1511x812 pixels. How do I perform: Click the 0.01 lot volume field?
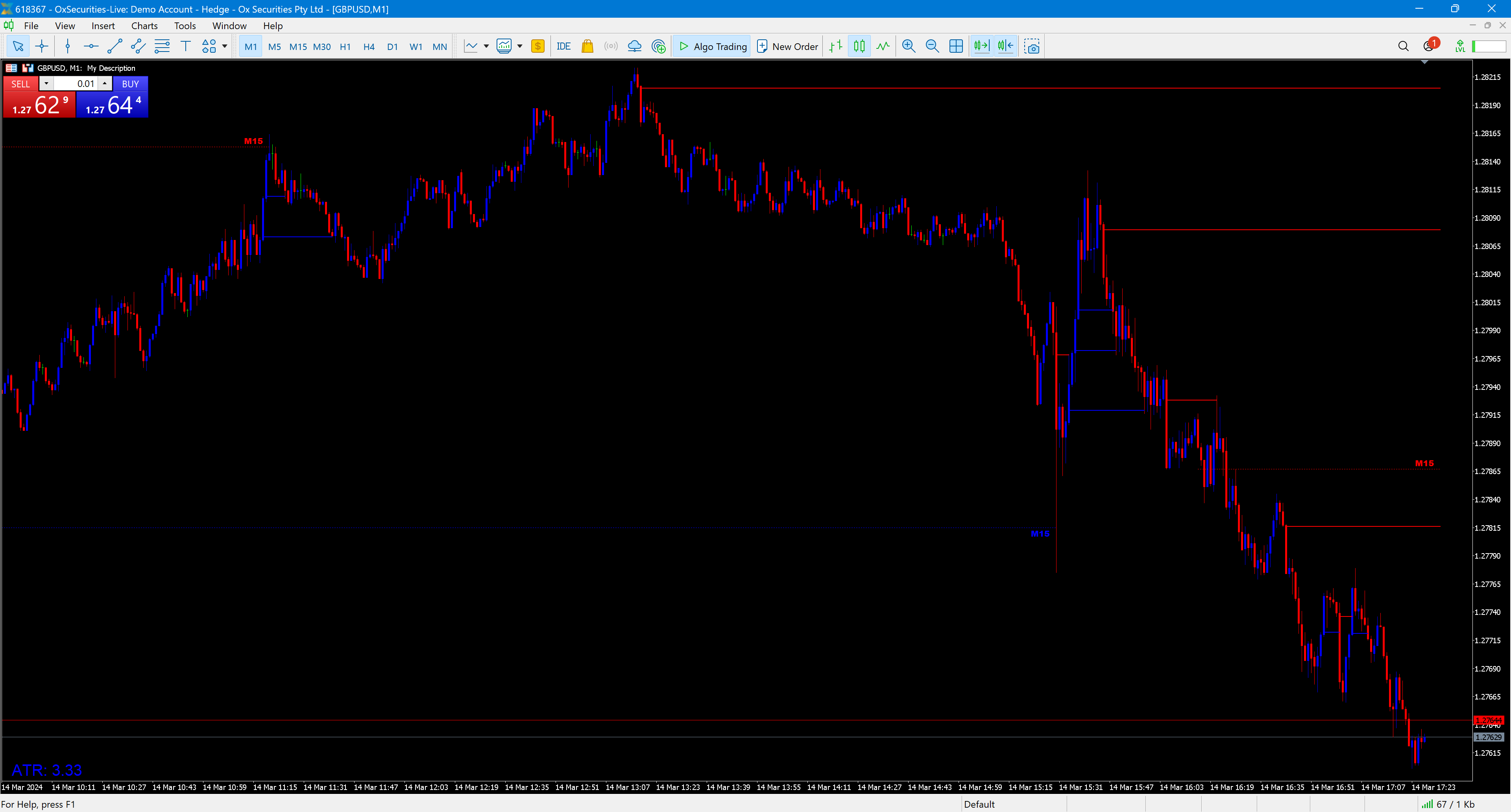tap(76, 84)
